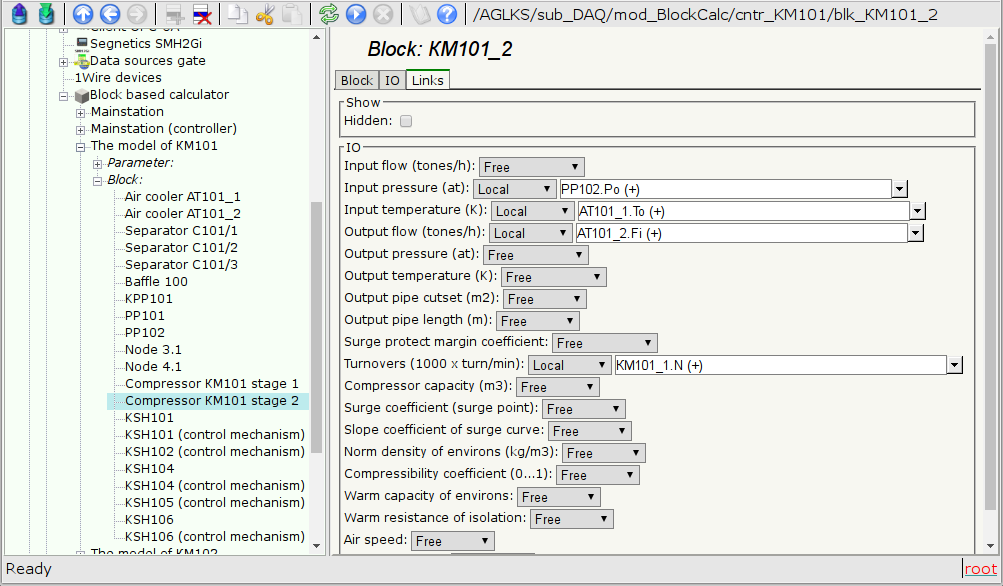This screenshot has height=586, width=1003.
Task: Open the Input pressure value list arrow
Action: point(900,189)
